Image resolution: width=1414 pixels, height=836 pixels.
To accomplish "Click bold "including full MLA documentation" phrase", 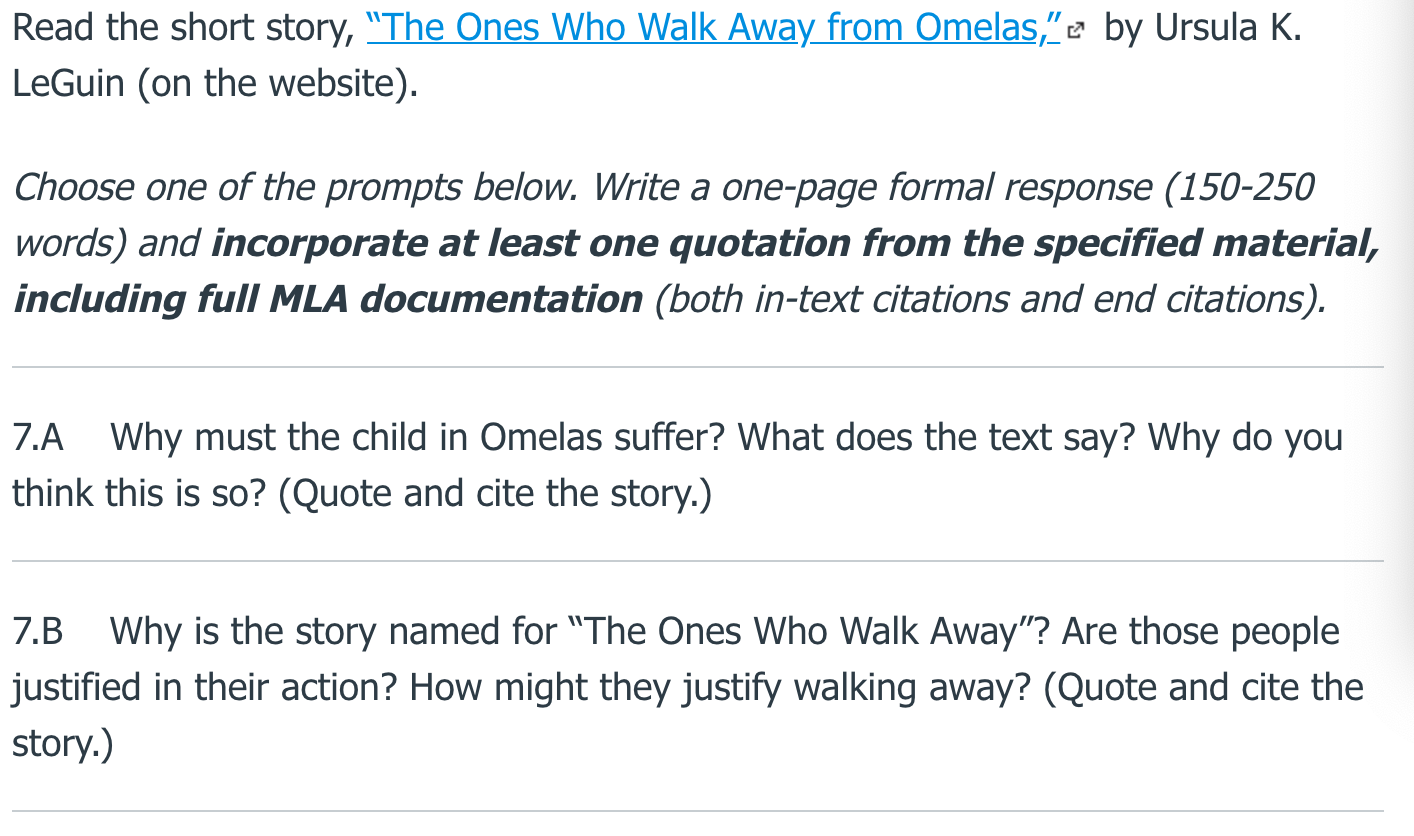I will [328, 299].
